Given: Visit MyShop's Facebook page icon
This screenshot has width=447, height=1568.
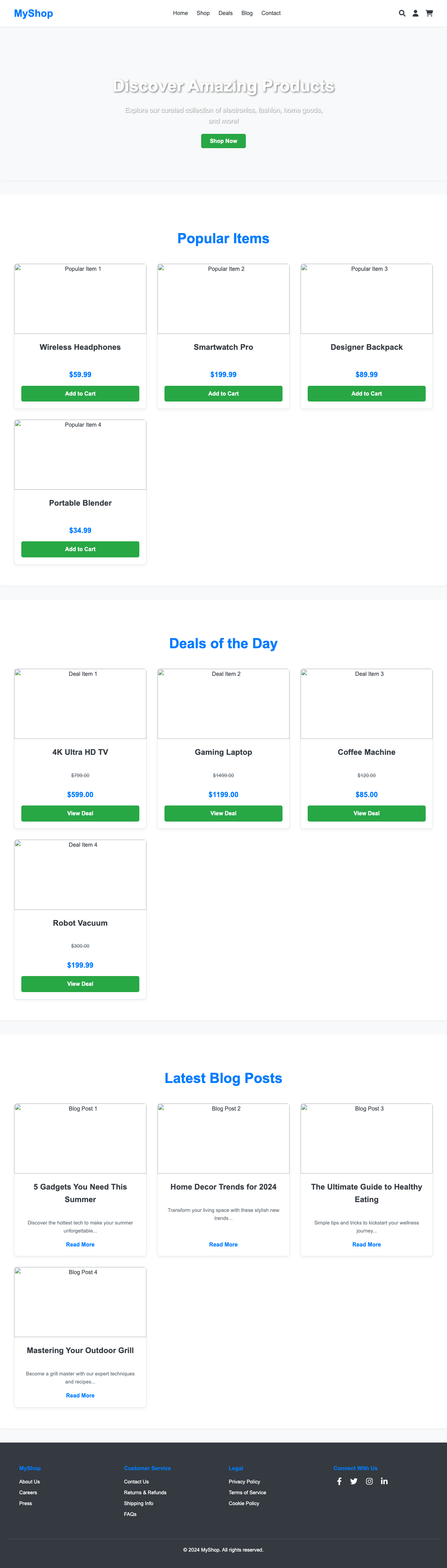Looking at the screenshot, I should (339, 1481).
